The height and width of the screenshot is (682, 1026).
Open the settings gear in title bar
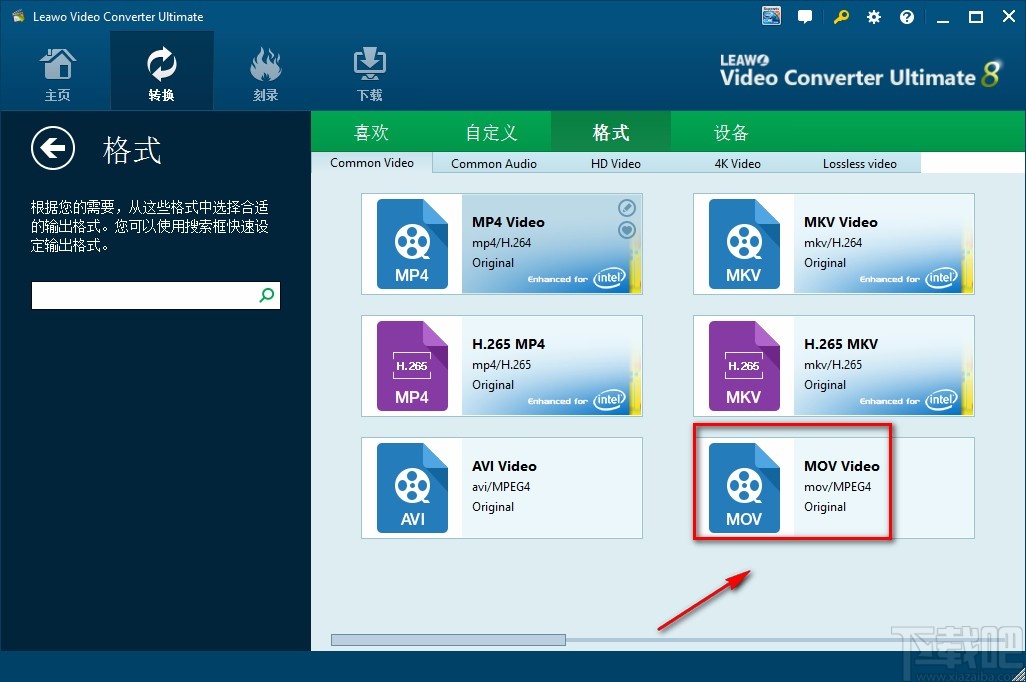[x=873, y=16]
